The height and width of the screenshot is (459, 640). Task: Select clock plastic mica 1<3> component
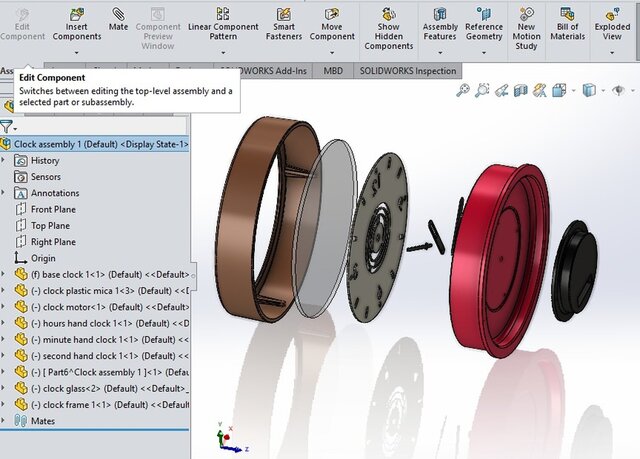pyautogui.click(x=102, y=291)
